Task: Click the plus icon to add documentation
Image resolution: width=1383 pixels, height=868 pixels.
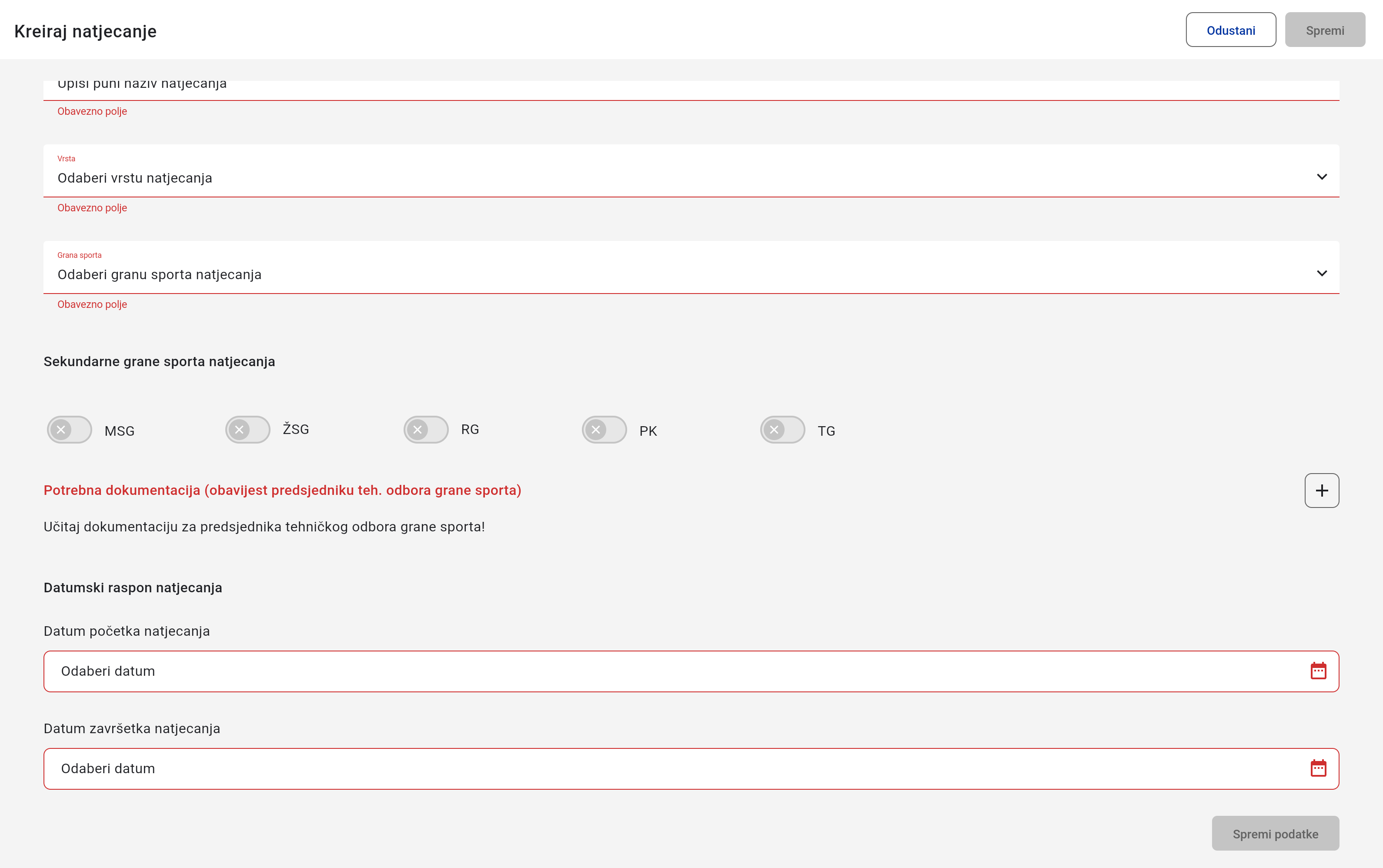Action: click(x=1321, y=490)
